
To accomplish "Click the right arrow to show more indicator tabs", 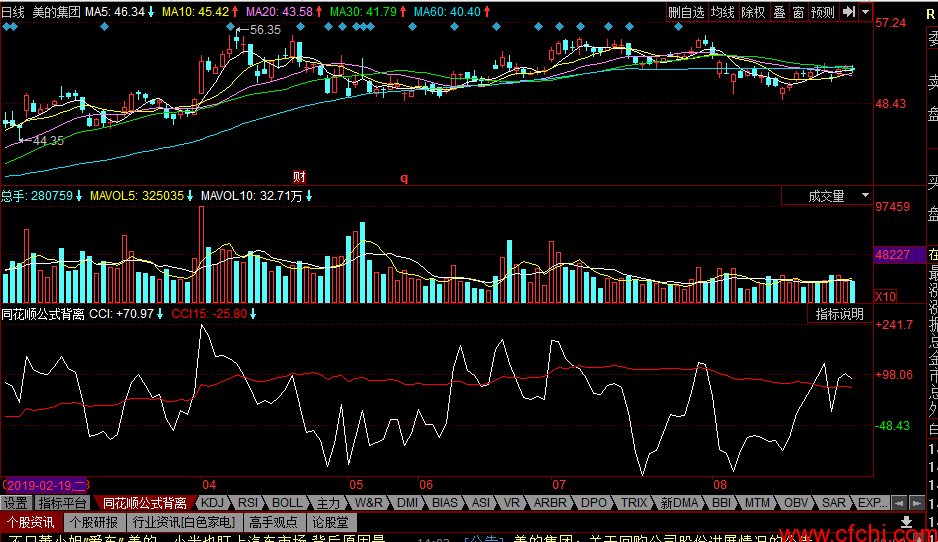I will tap(916, 503).
